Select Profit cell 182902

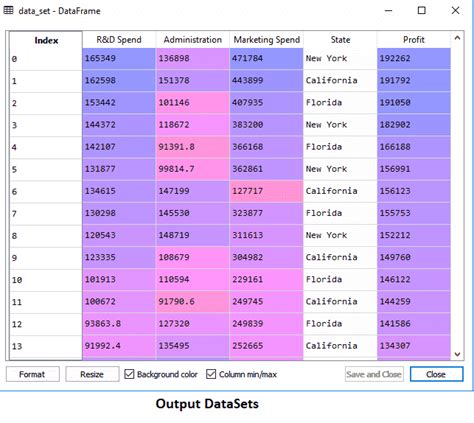pos(414,125)
